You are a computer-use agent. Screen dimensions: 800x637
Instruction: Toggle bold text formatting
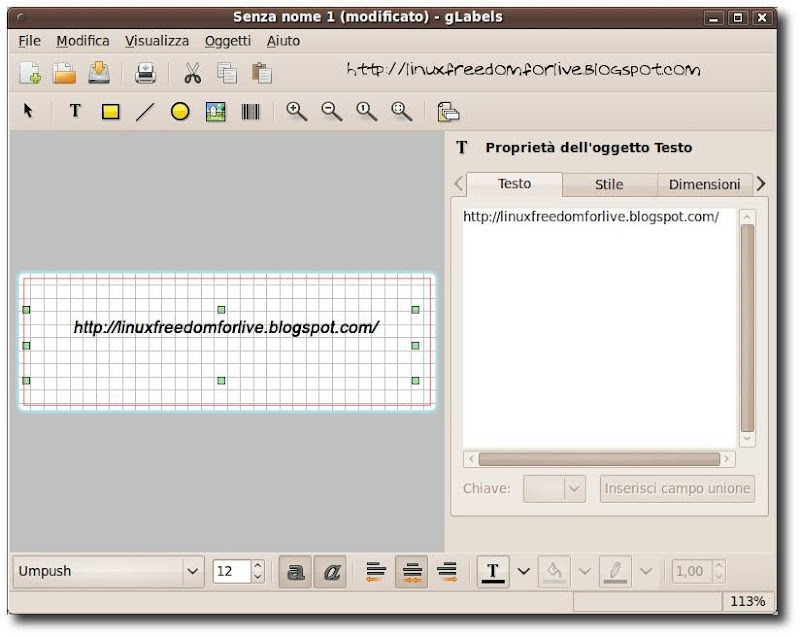[295, 571]
